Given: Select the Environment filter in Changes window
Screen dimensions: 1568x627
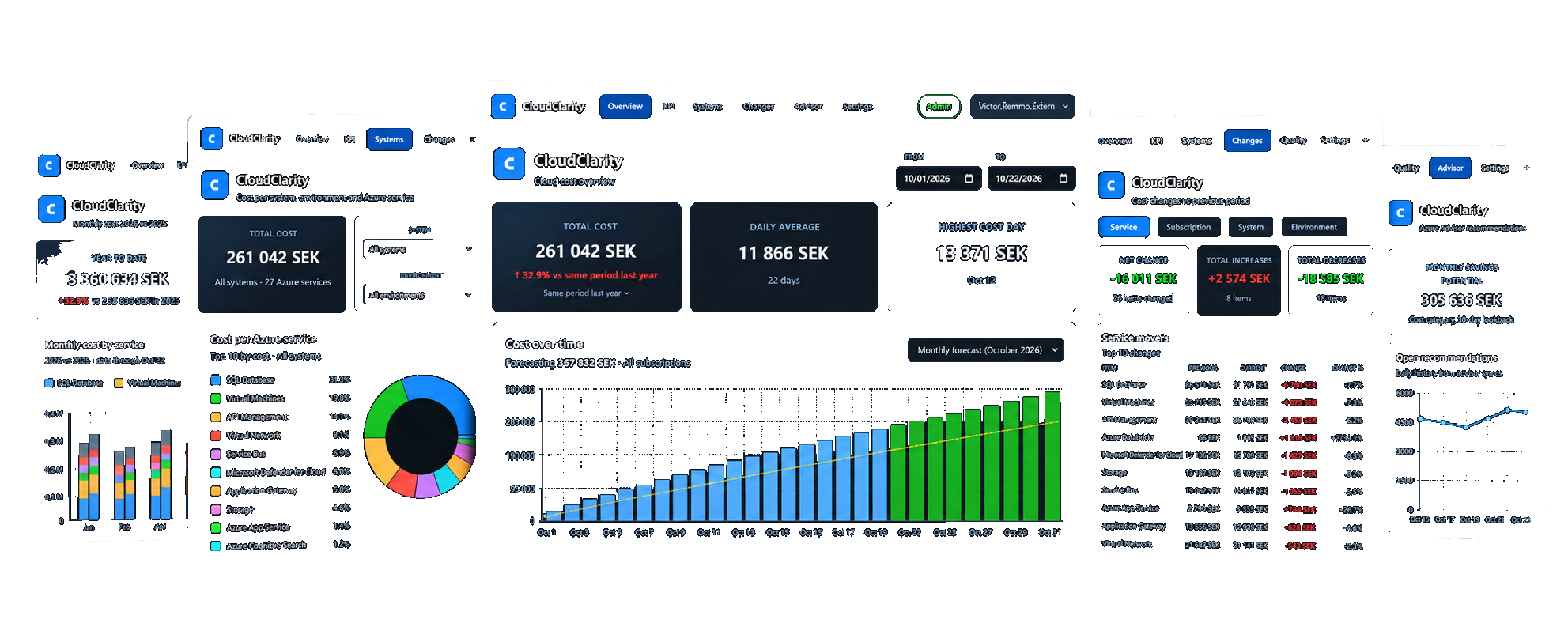Looking at the screenshot, I should click(1313, 227).
